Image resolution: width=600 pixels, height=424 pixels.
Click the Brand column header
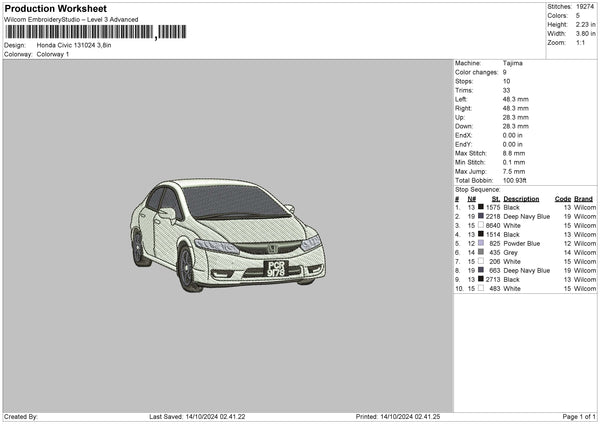(583, 198)
